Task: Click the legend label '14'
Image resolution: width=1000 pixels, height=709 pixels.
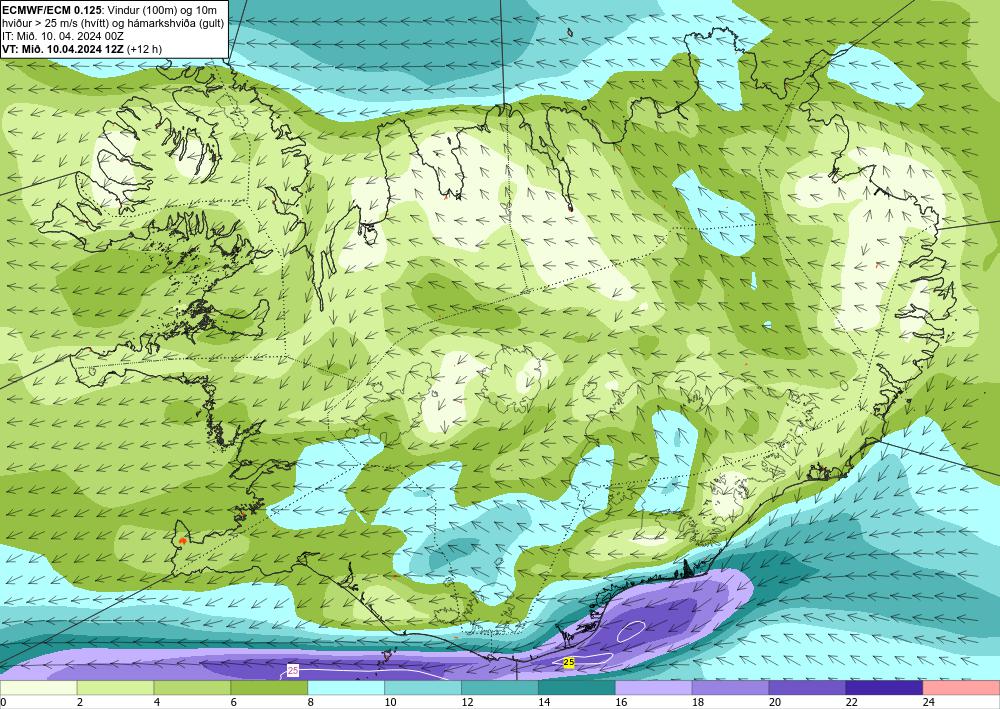Action: coord(544,703)
